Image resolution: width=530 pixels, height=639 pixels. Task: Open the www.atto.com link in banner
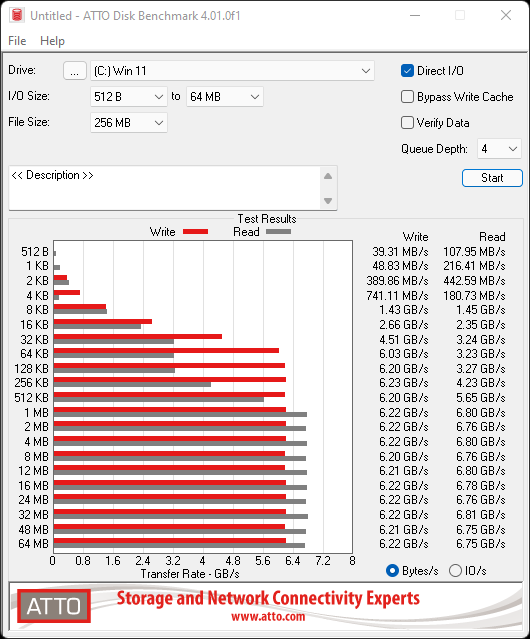pyautogui.click(x=268, y=616)
